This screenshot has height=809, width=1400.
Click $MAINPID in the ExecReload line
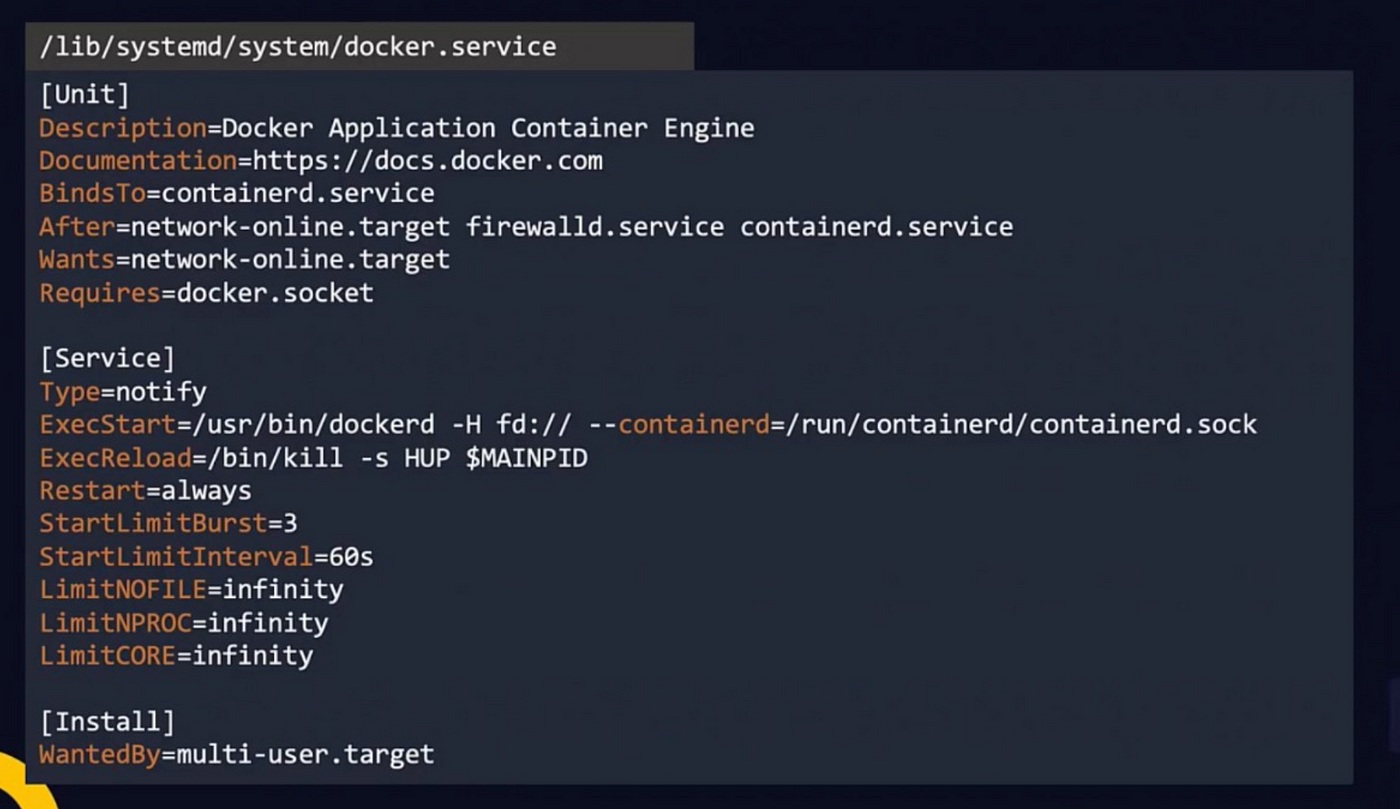click(x=527, y=458)
